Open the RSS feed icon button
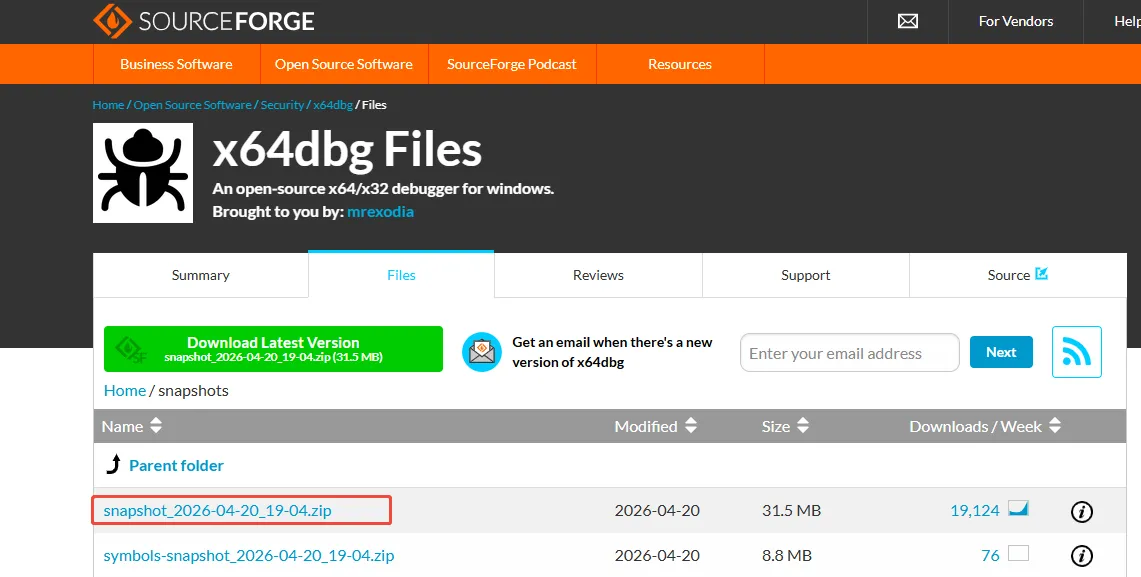1141x577 pixels. coord(1076,352)
